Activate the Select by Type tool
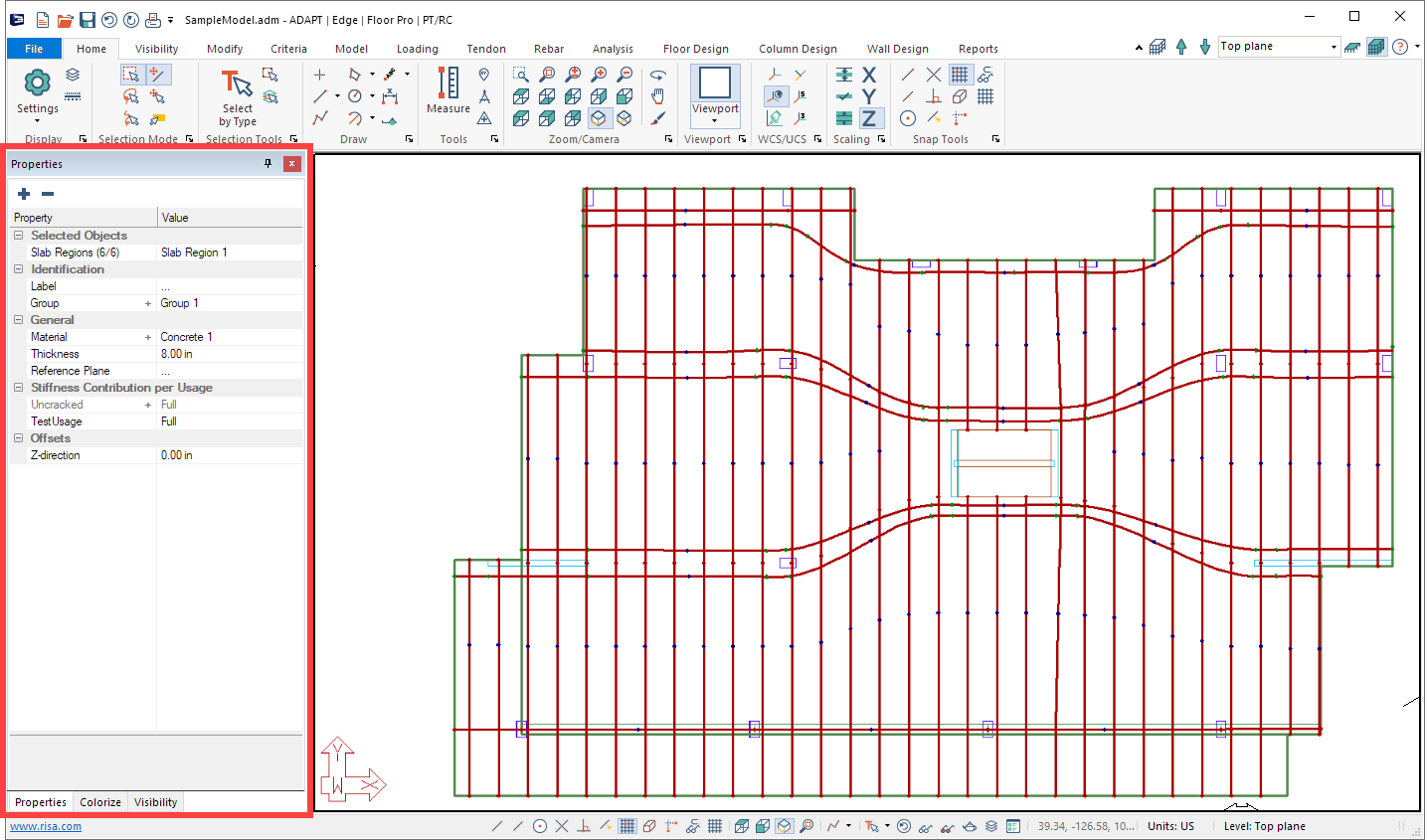Screen dimensions: 1425x840 237,97
